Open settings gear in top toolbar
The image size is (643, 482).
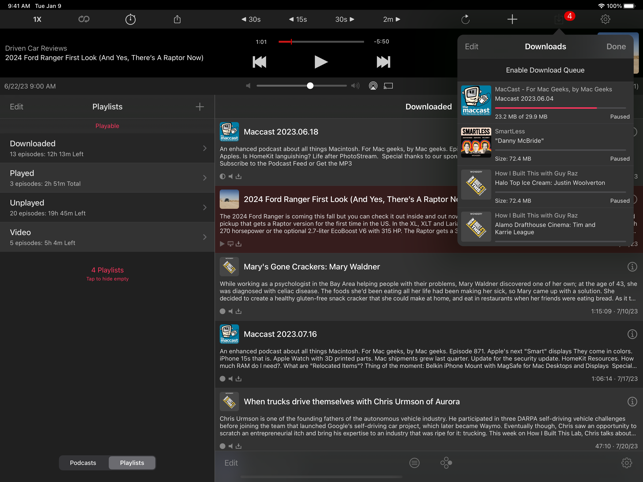(605, 19)
